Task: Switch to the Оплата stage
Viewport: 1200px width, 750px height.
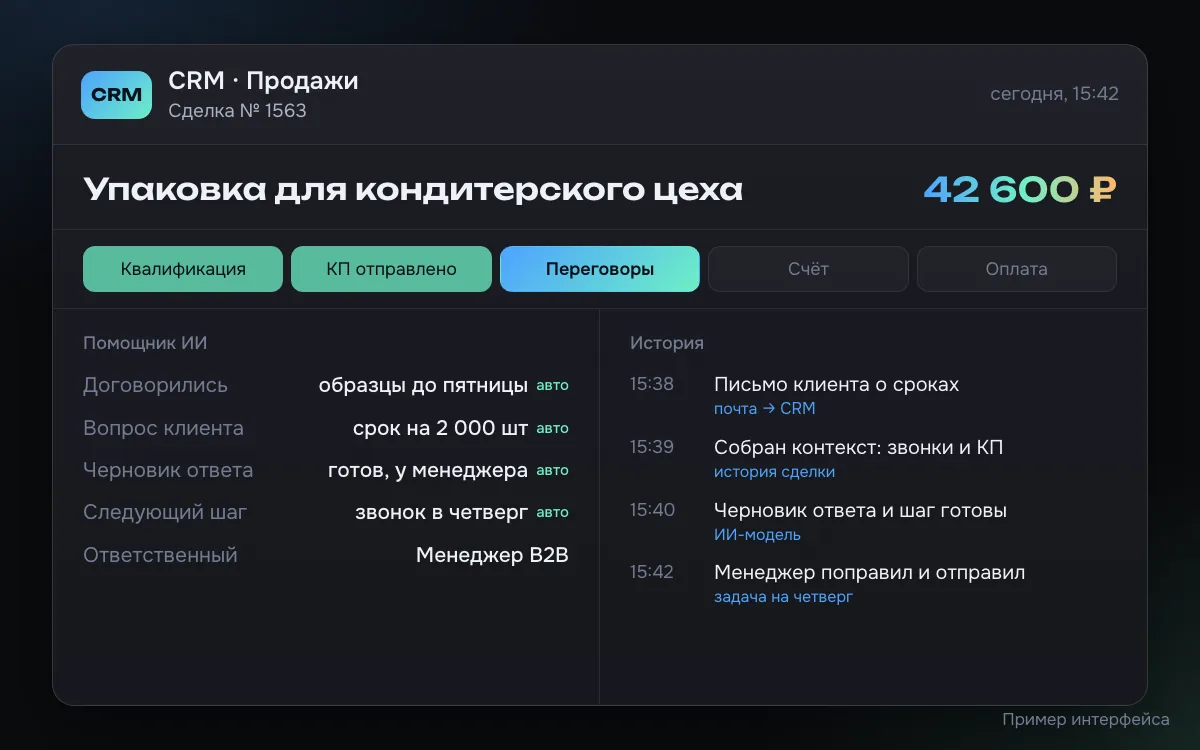Action: click(1017, 269)
